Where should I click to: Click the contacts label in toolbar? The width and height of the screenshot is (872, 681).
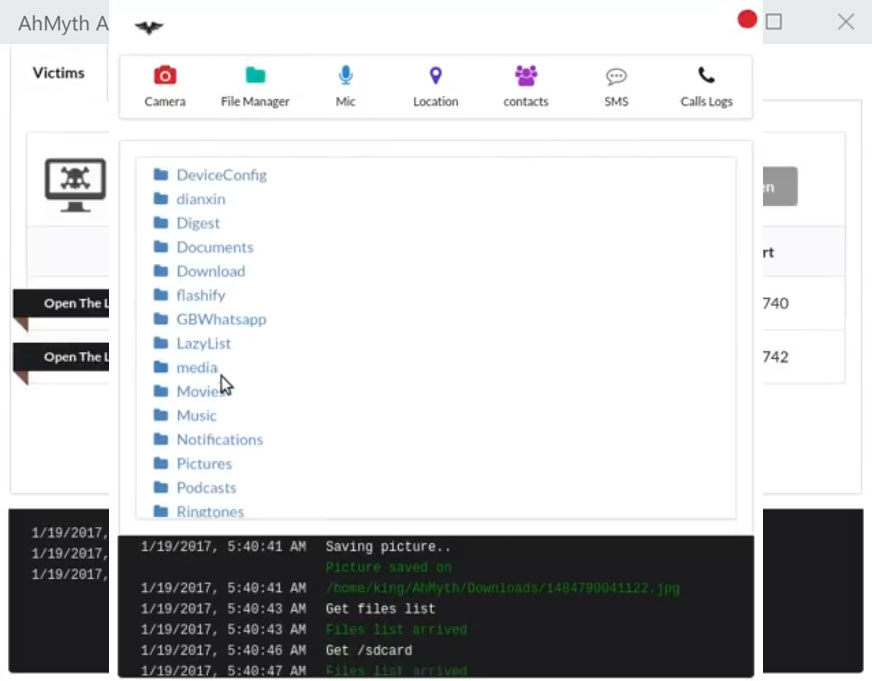[x=526, y=101]
